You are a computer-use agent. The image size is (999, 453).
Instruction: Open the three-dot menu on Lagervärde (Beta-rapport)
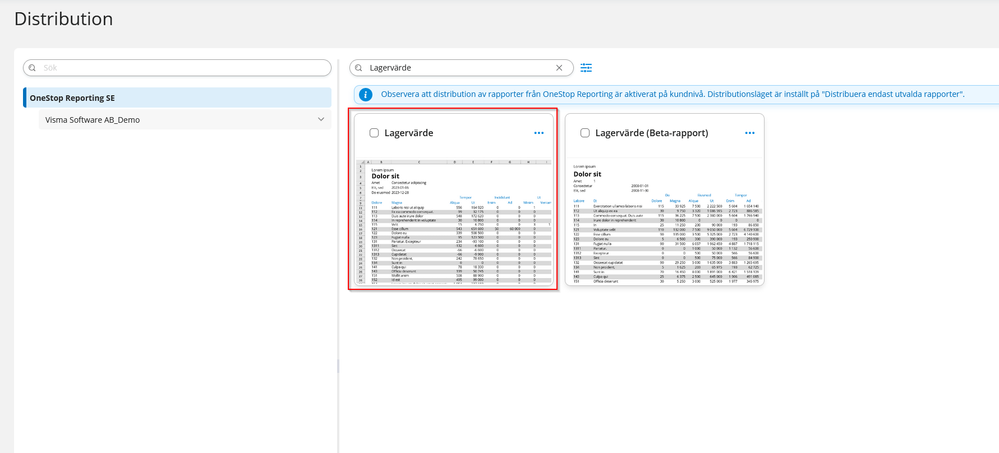(x=749, y=133)
